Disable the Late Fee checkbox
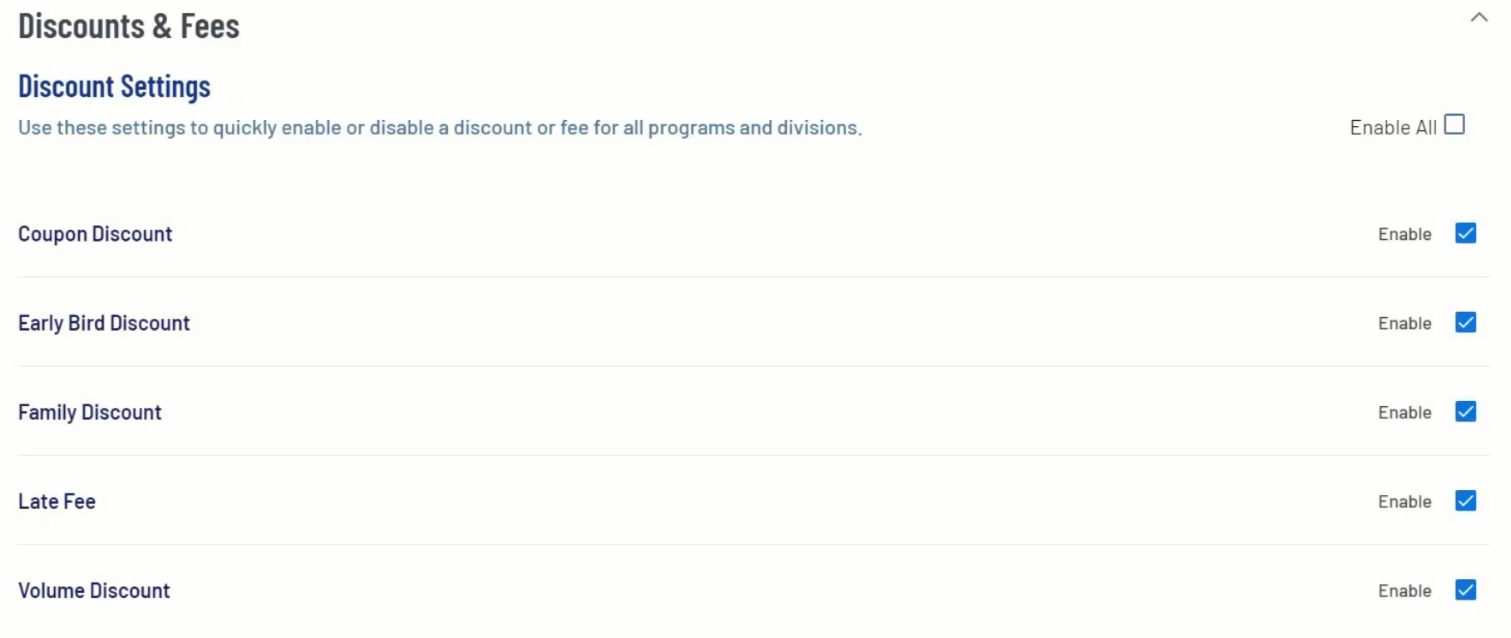Screen dimensions: 1511x638 [x=1466, y=501]
